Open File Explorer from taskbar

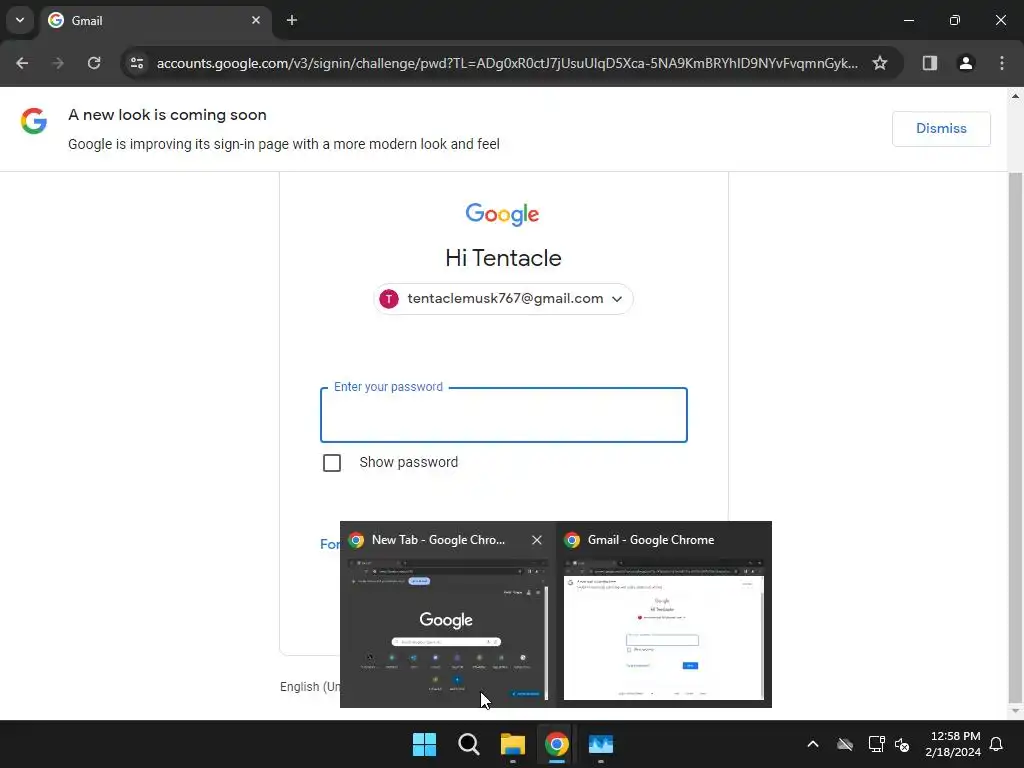coord(513,744)
